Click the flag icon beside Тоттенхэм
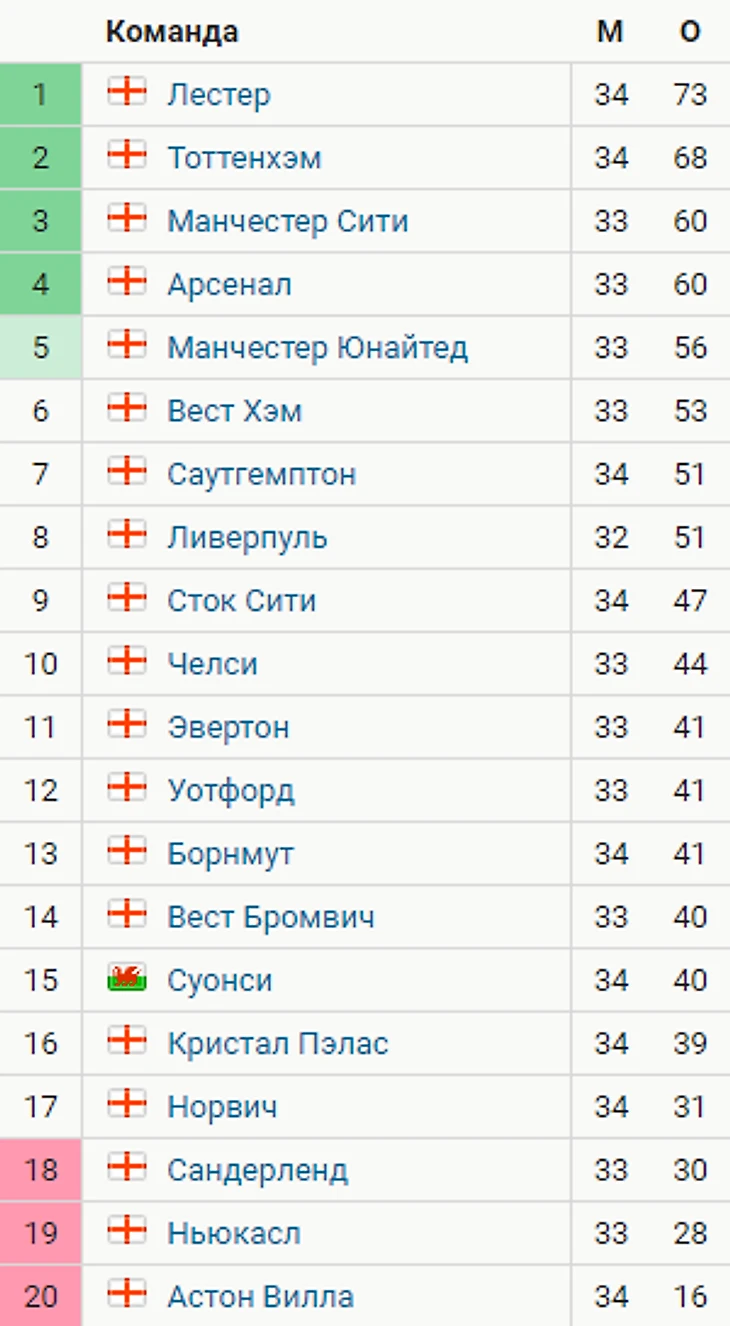This screenshot has width=730, height=1326. [127, 155]
